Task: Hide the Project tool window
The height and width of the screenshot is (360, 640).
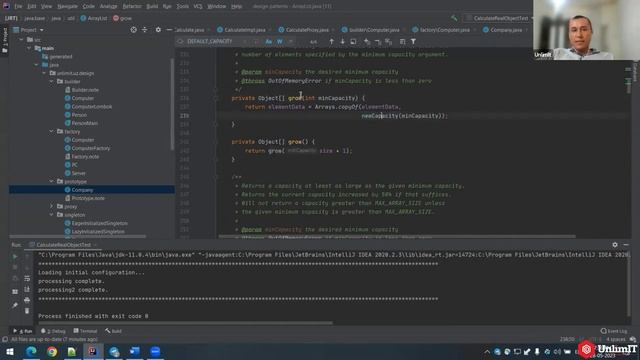Action: 169,30
